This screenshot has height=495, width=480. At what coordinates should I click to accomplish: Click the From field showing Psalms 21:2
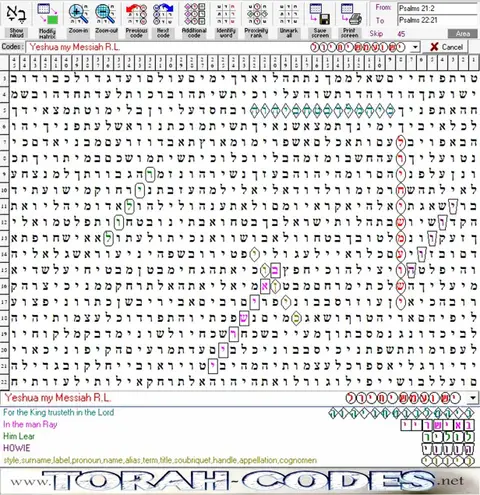[438, 8]
